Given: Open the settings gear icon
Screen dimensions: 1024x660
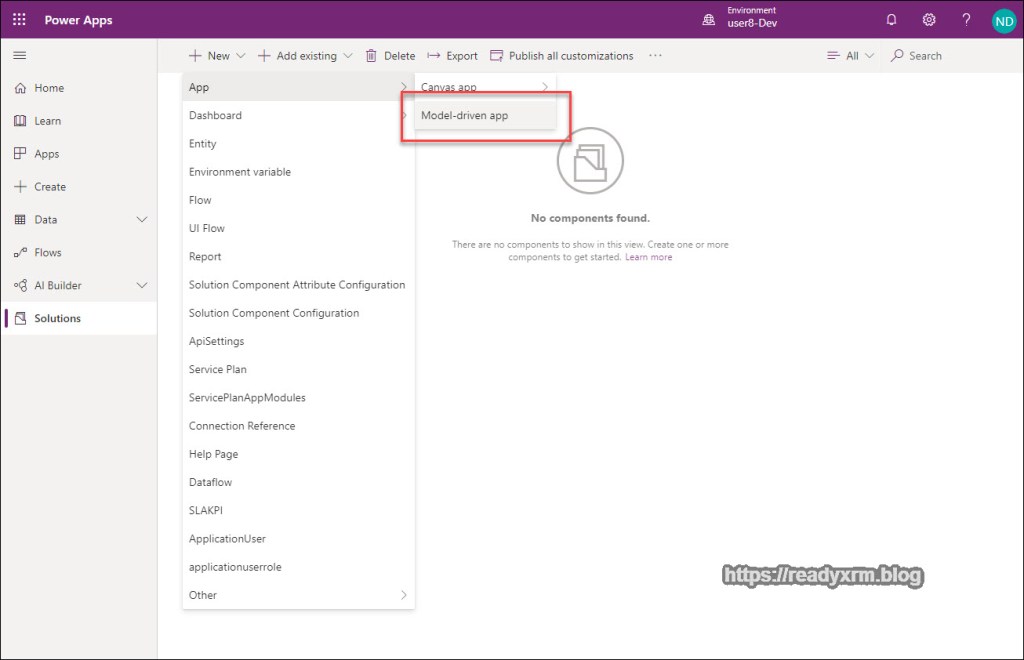Looking at the screenshot, I should click(929, 20).
